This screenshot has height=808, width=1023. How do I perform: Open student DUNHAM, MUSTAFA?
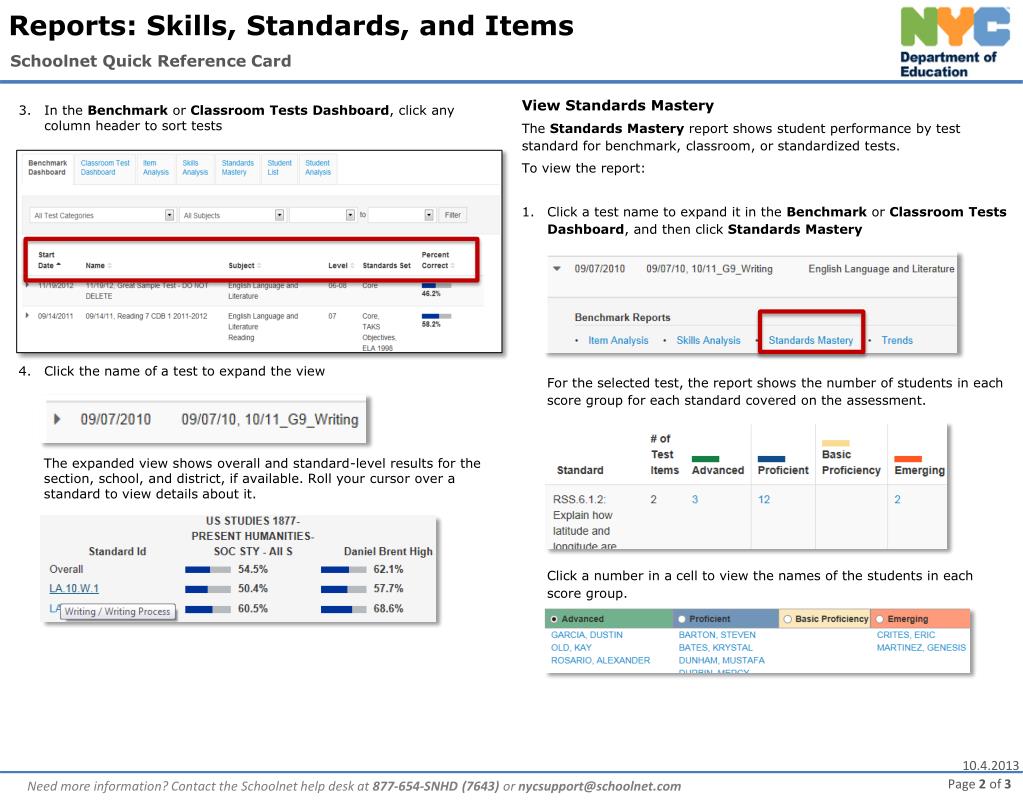721,660
